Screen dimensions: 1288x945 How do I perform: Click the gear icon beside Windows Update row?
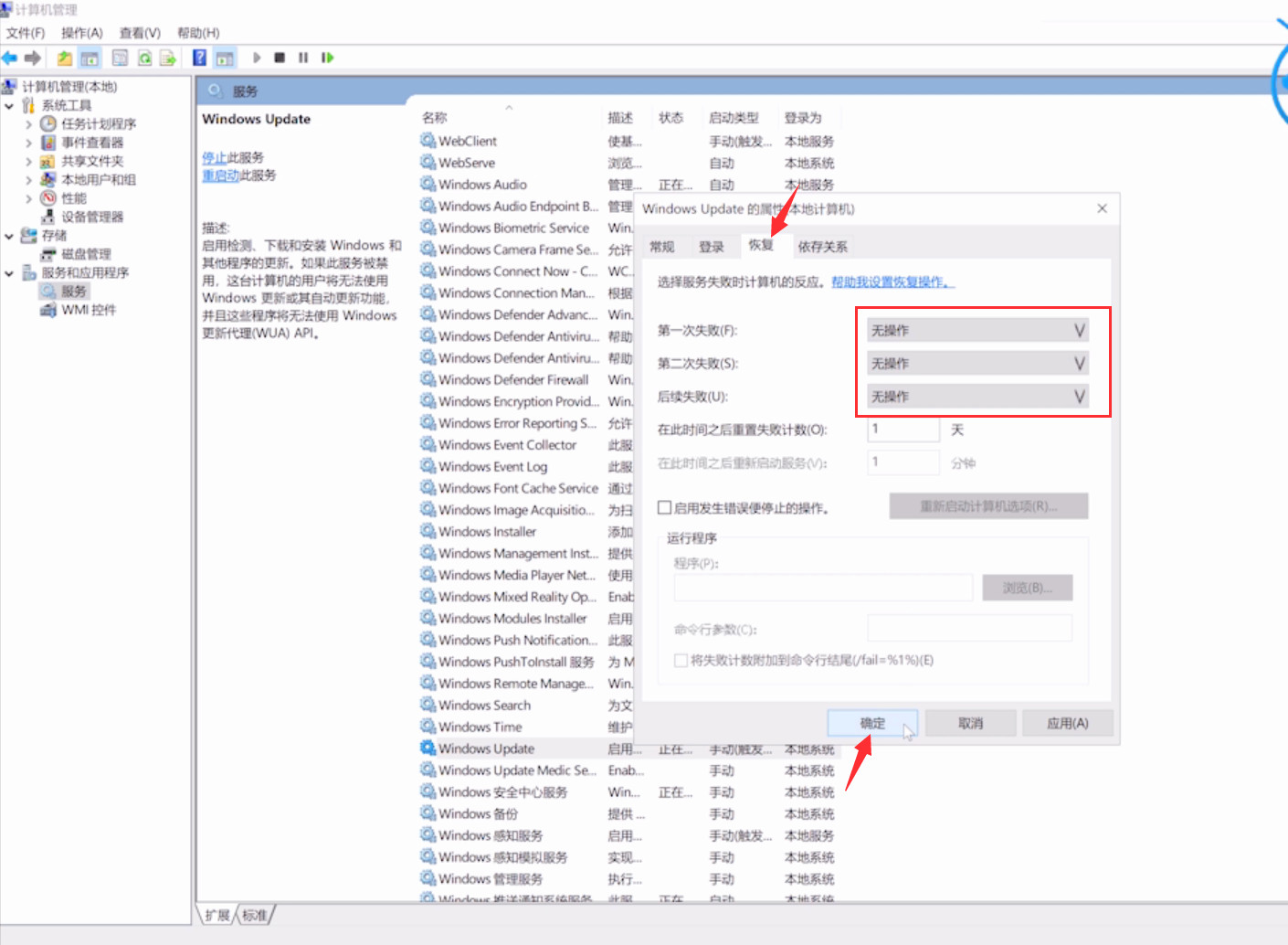point(428,748)
